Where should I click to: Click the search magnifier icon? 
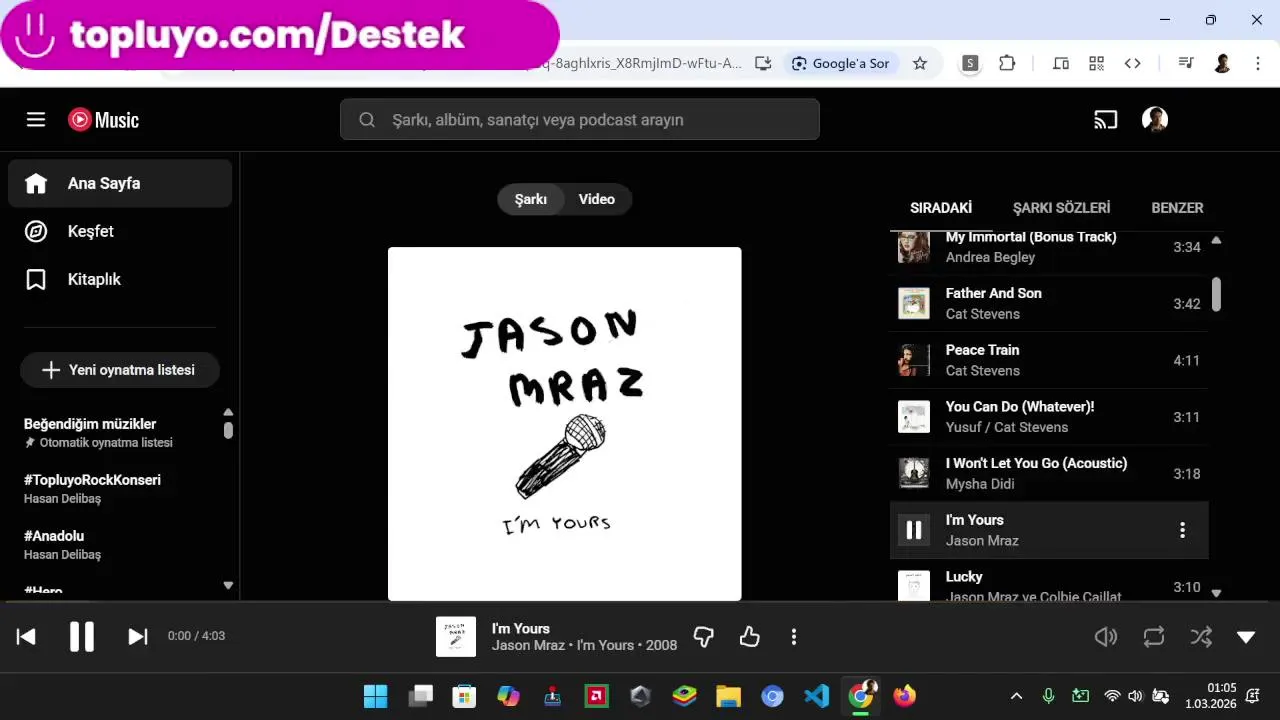[x=367, y=120]
